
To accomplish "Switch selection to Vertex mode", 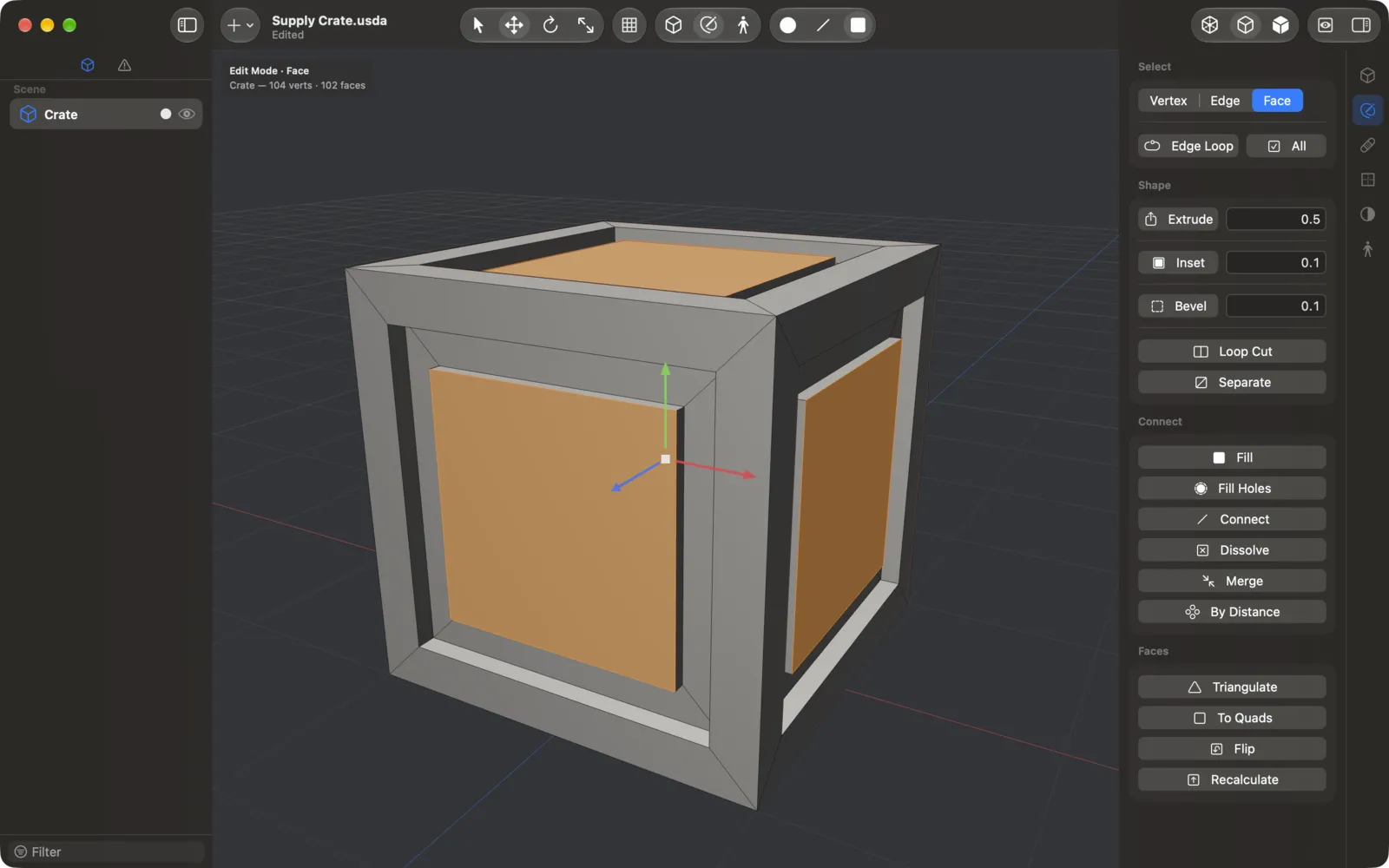I will tap(1168, 101).
